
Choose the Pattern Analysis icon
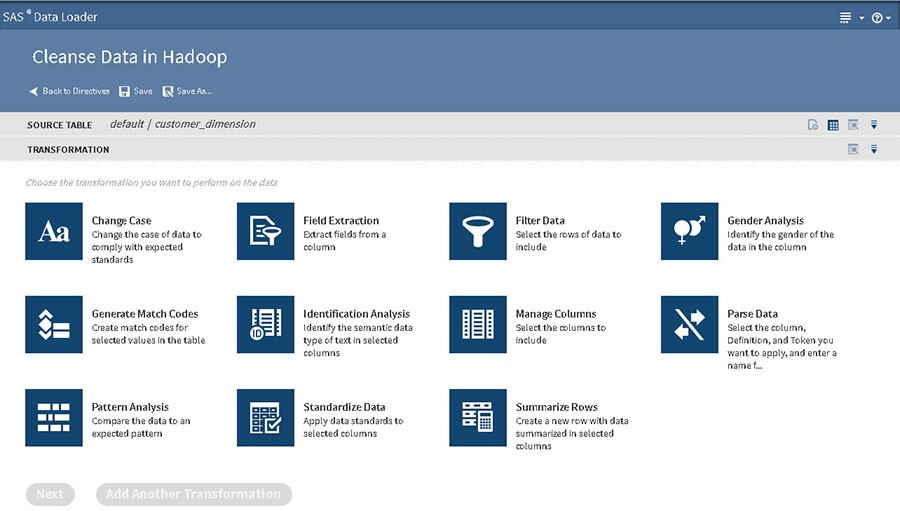tap(54, 417)
